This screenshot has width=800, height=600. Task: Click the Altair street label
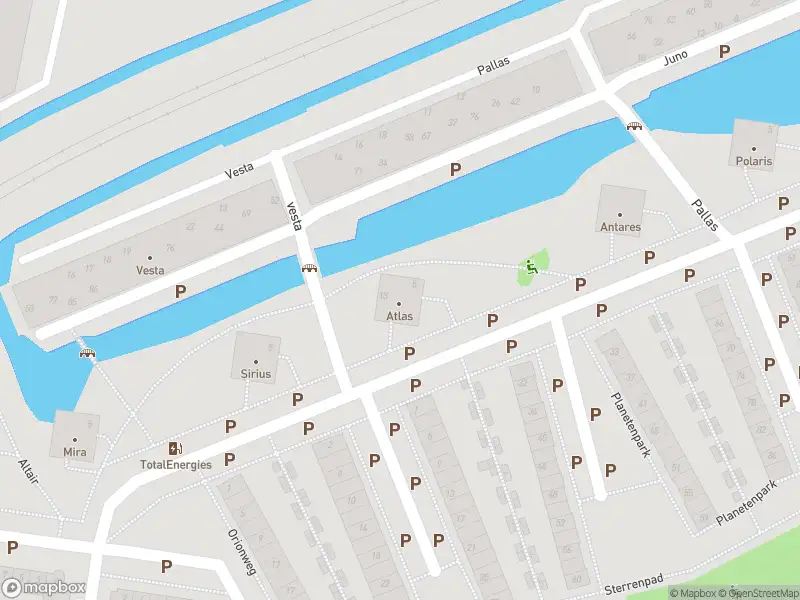(28, 472)
